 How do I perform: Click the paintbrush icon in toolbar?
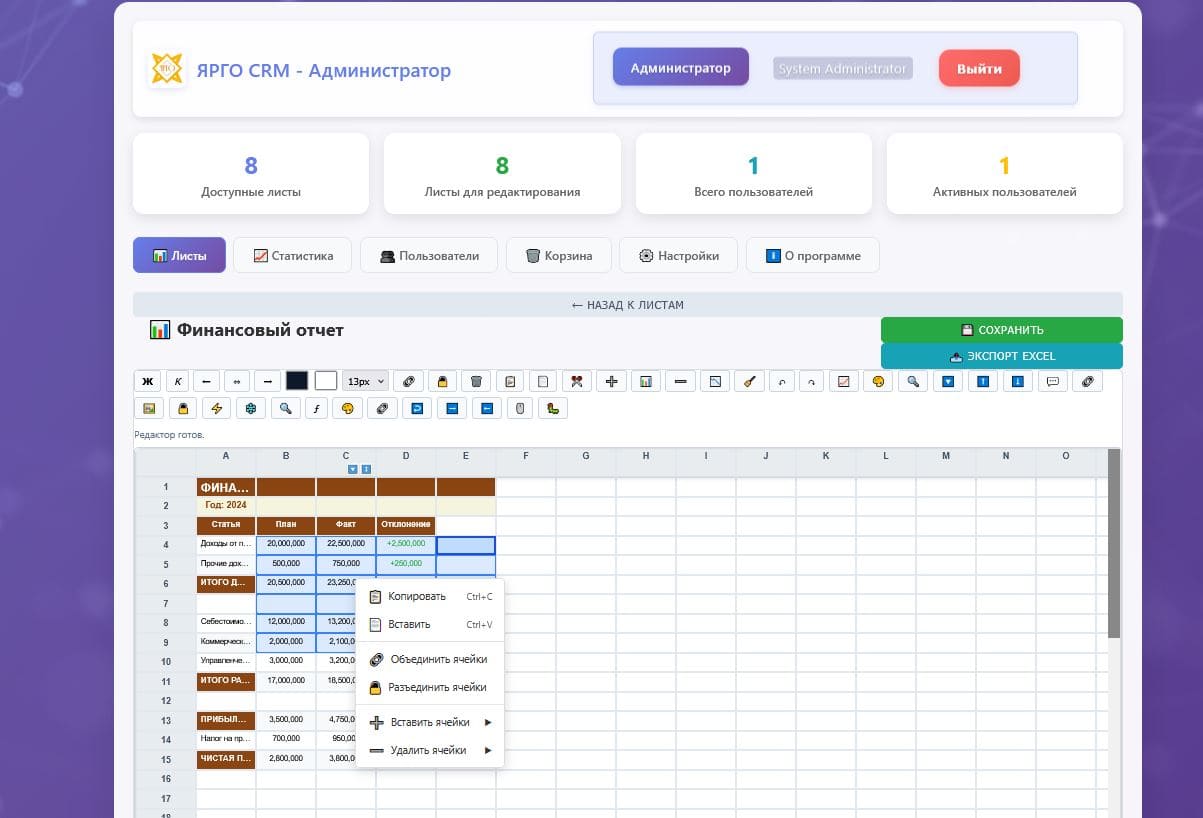click(749, 381)
